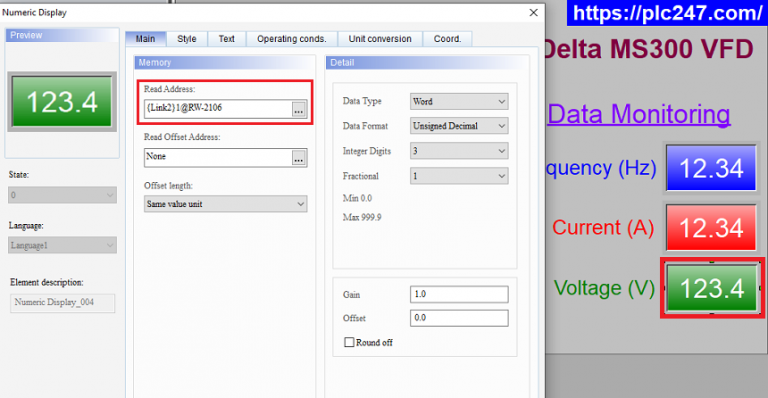Viewport: 768px width, 398px height.
Task: Click the Data Monitoring link
Action: [x=639, y=114]
